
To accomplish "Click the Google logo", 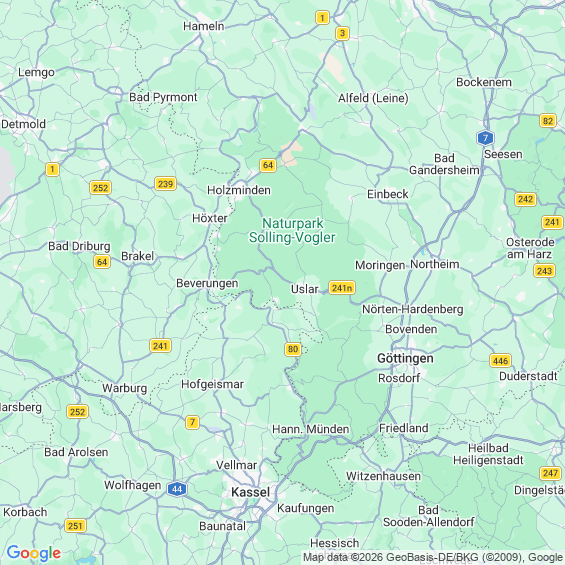I will pos(34,553).
